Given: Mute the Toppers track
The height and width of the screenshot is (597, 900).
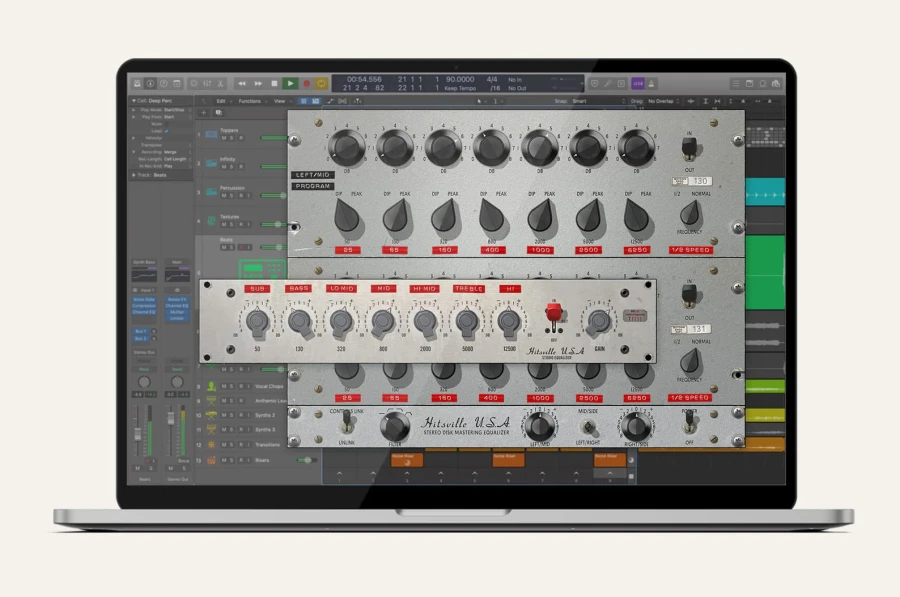Looking at the screenshot, I should click(x=224, y=138).
